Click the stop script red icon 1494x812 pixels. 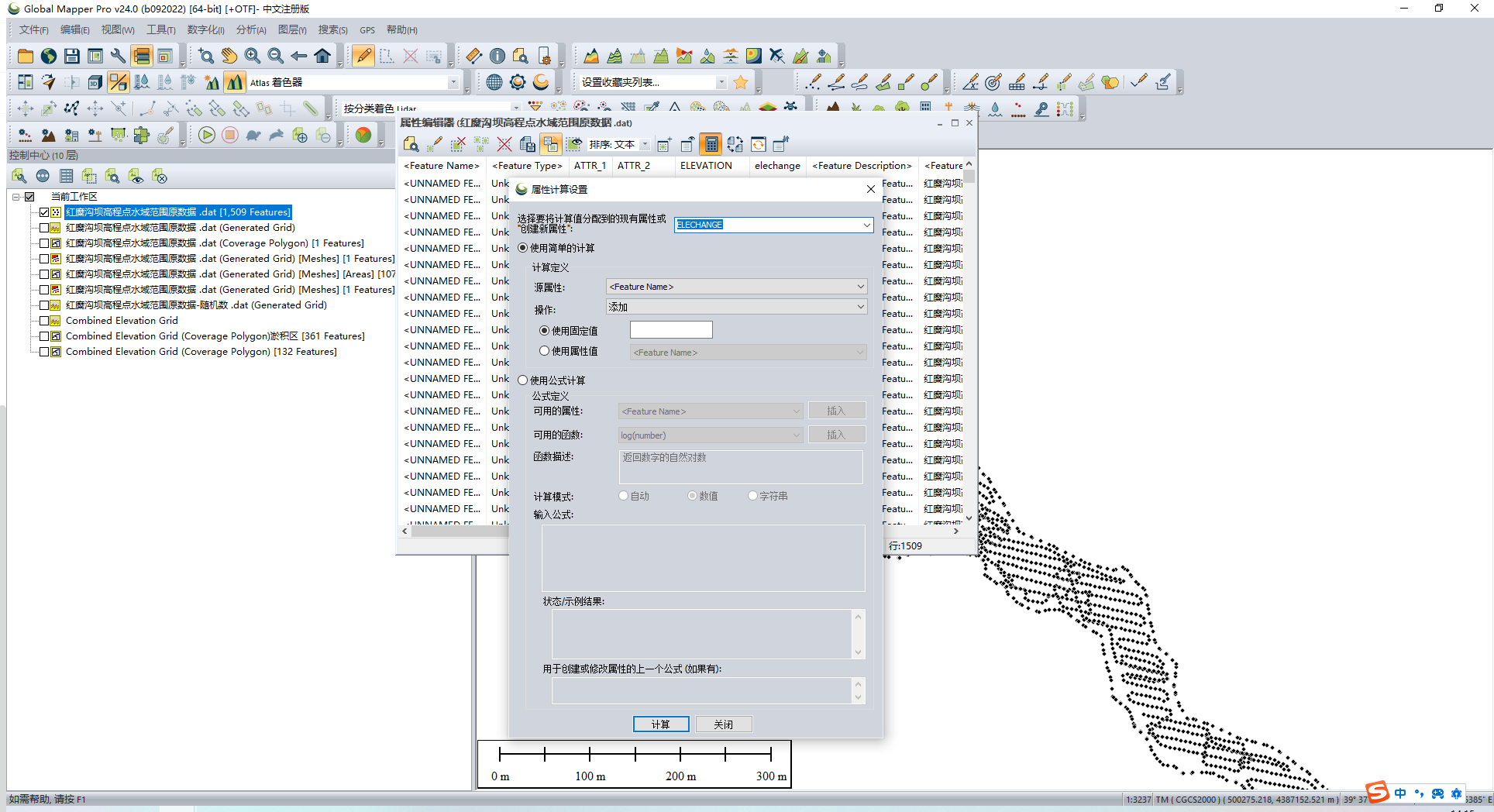pos(230,136)
